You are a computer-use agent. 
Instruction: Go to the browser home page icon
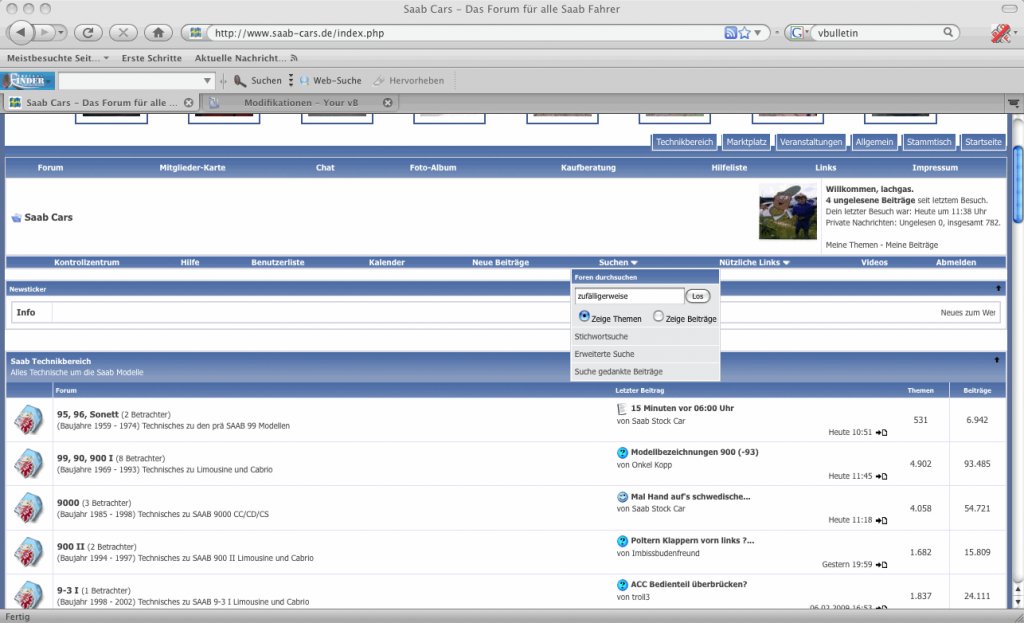pos(158,32)
